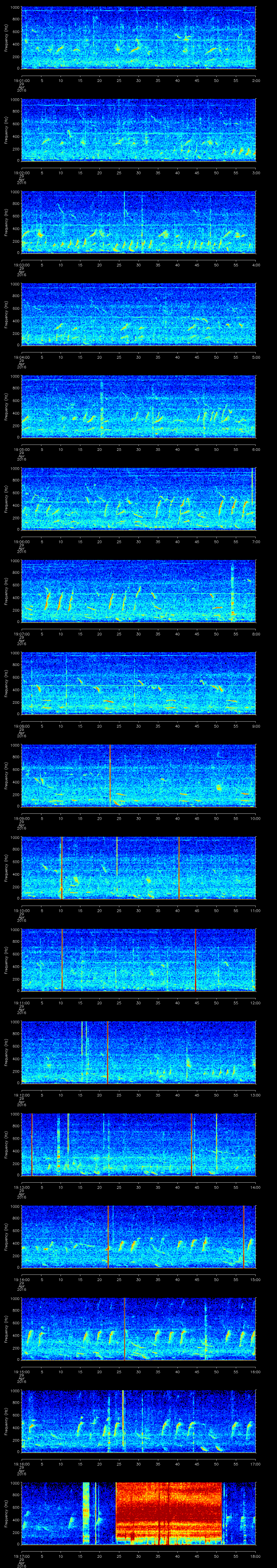The height and width of the screenshot is (1568, 277).
Task: Select the spectrogram panel starting at 19:02:00
Action: pyautogui.click(x=138, y=130)
